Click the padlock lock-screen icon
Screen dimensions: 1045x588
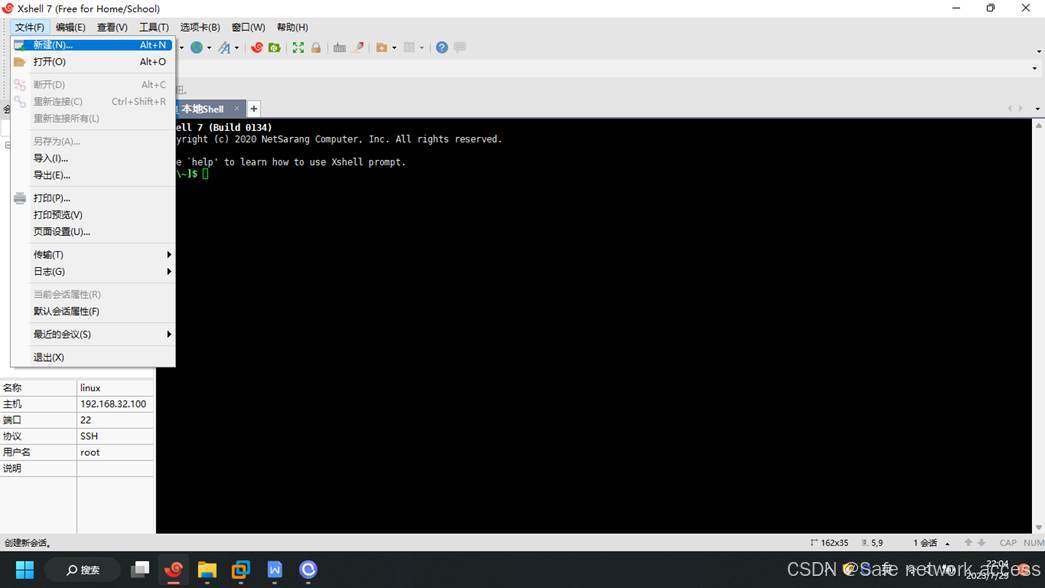click(x=316, y=47)
